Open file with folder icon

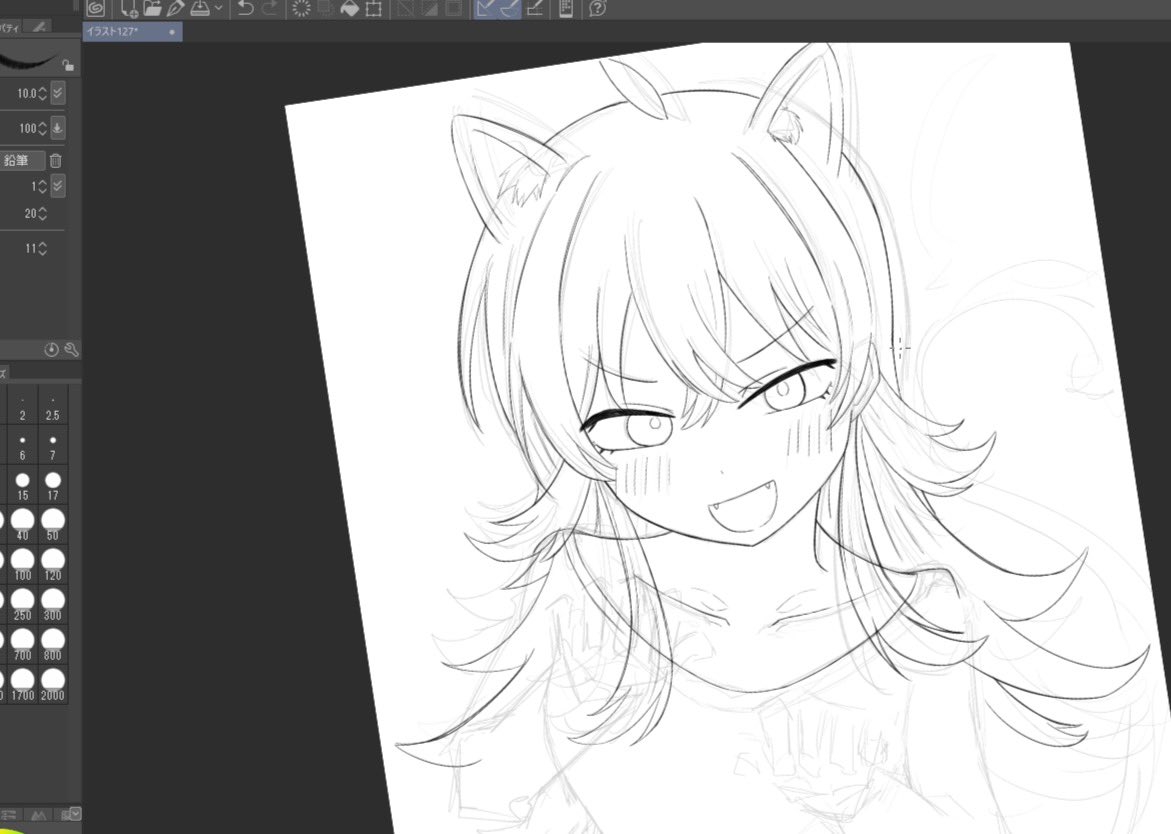pos(152,8)
